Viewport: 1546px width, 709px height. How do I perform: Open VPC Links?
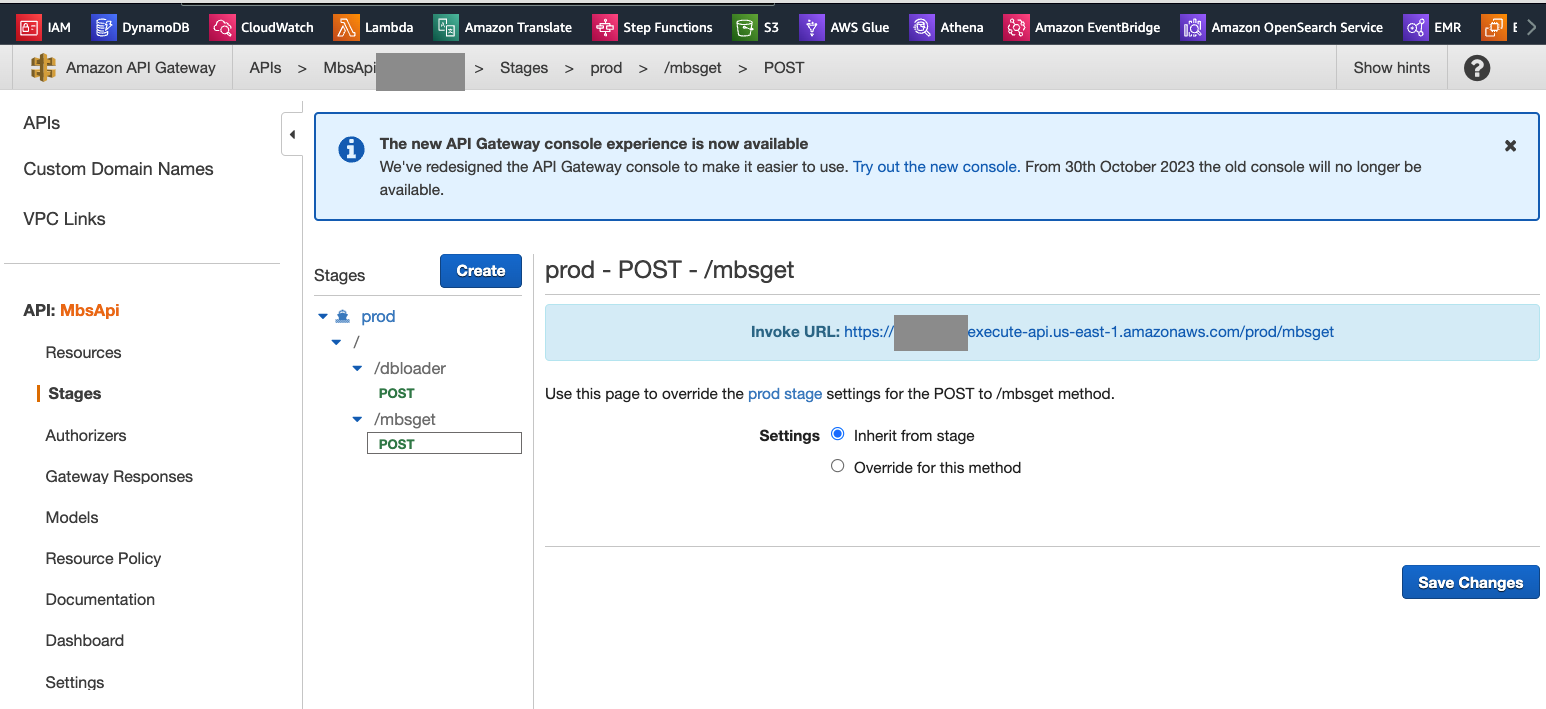(64, 219)
